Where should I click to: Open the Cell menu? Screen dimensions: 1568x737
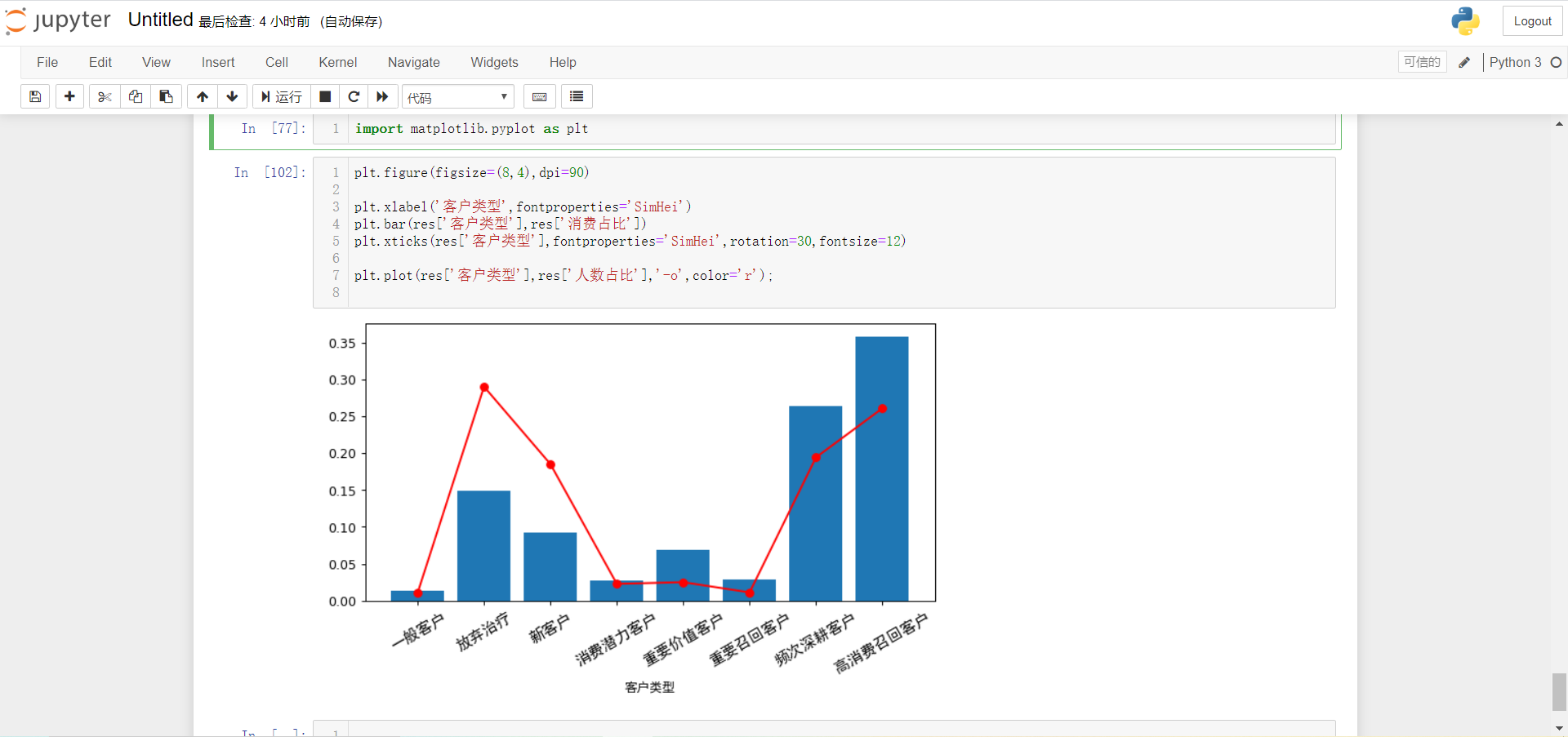pyautogui.click(x=276, y=62)
